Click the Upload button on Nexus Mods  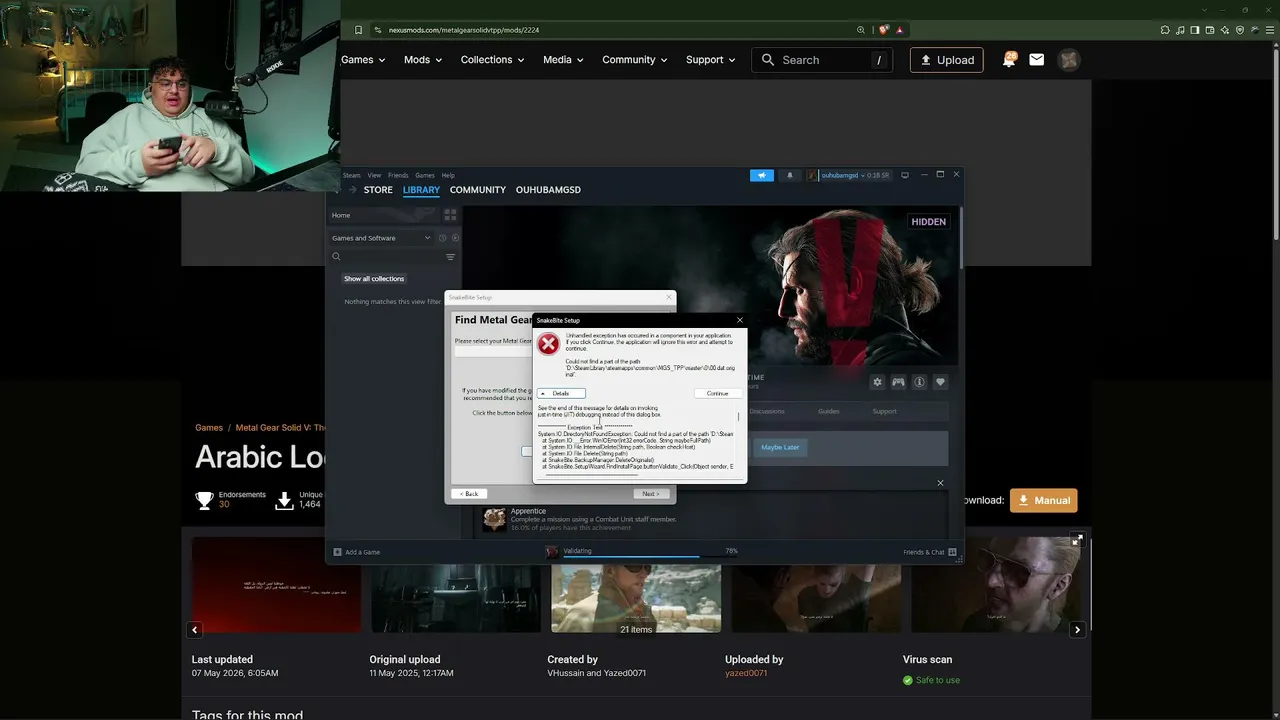click(x=947, y=60)
